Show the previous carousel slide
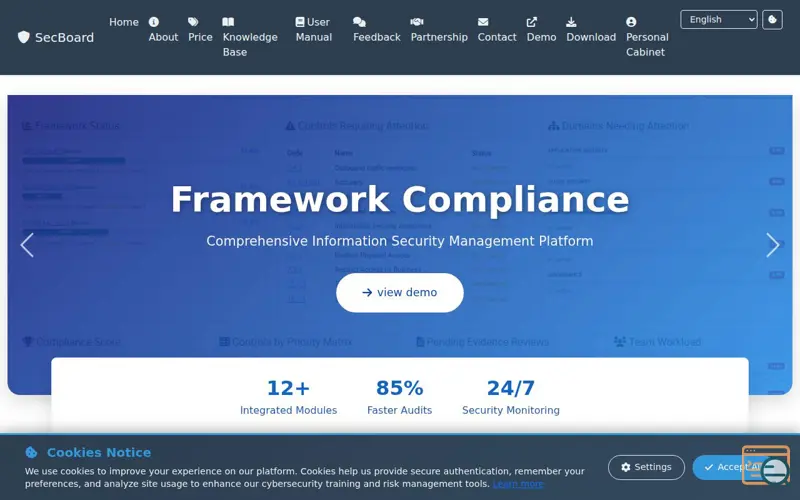 (x=27, y=245)
